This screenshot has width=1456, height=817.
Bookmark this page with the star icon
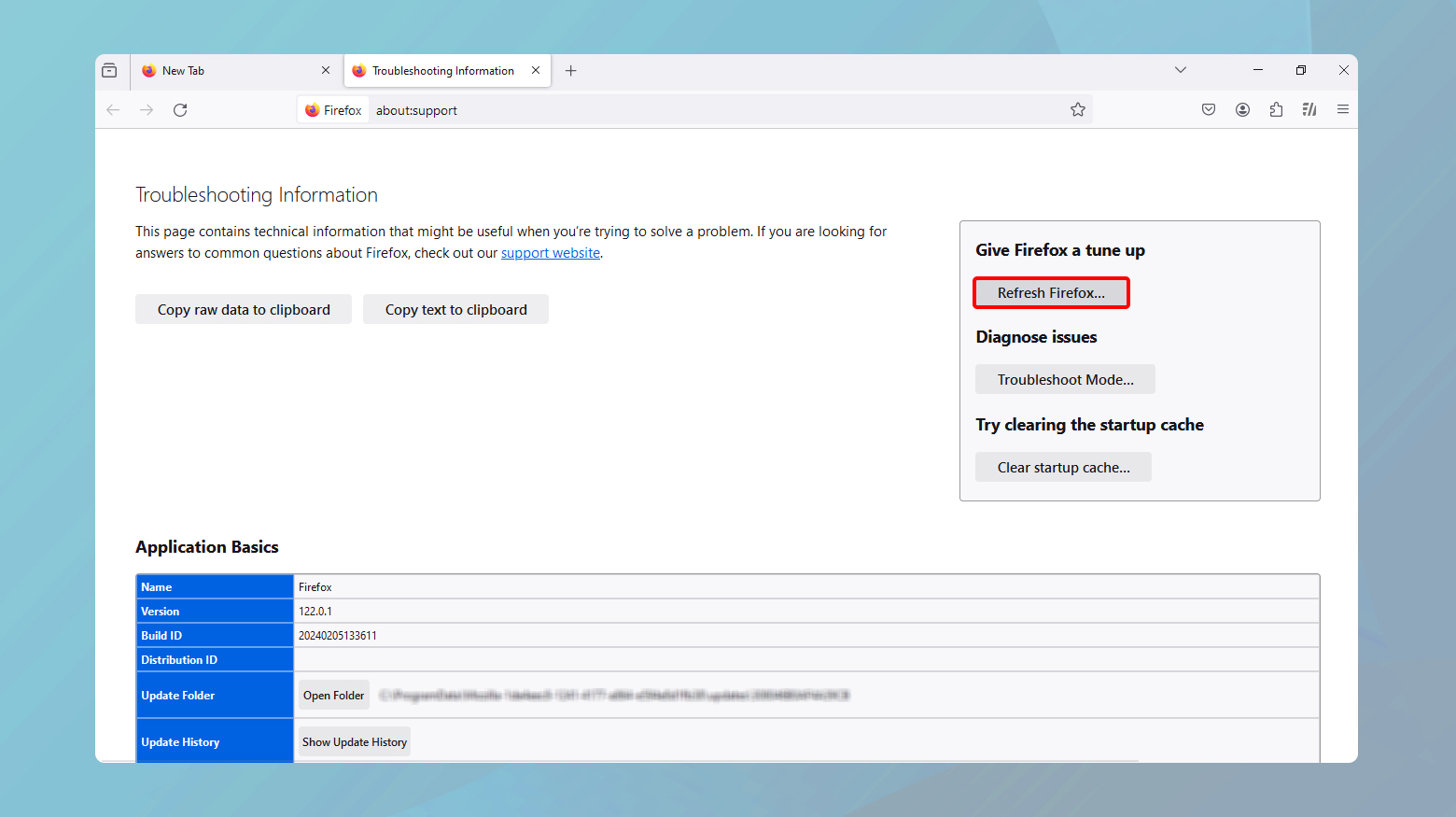(x=1078, y=110)
